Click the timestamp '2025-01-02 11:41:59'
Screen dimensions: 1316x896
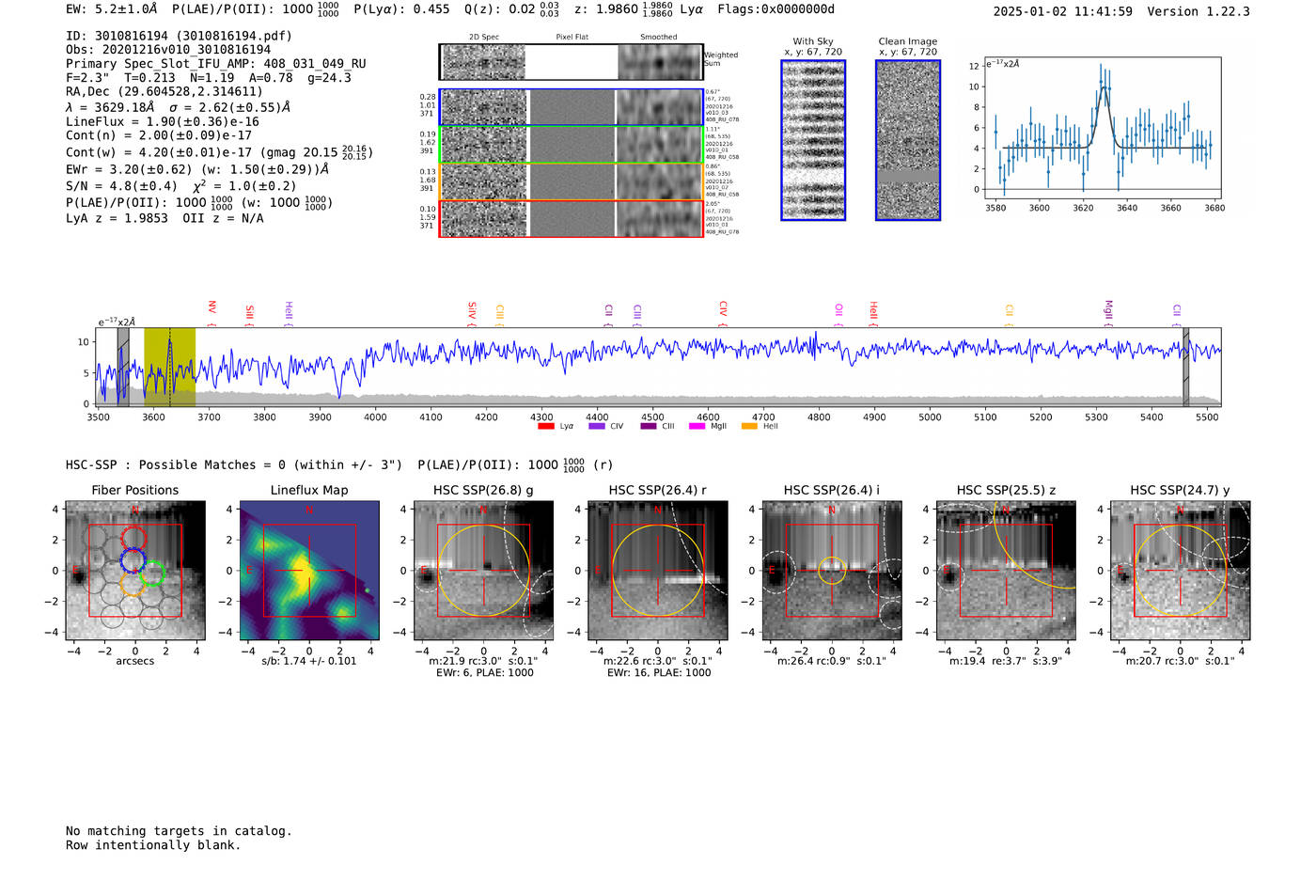(1062, 11)
